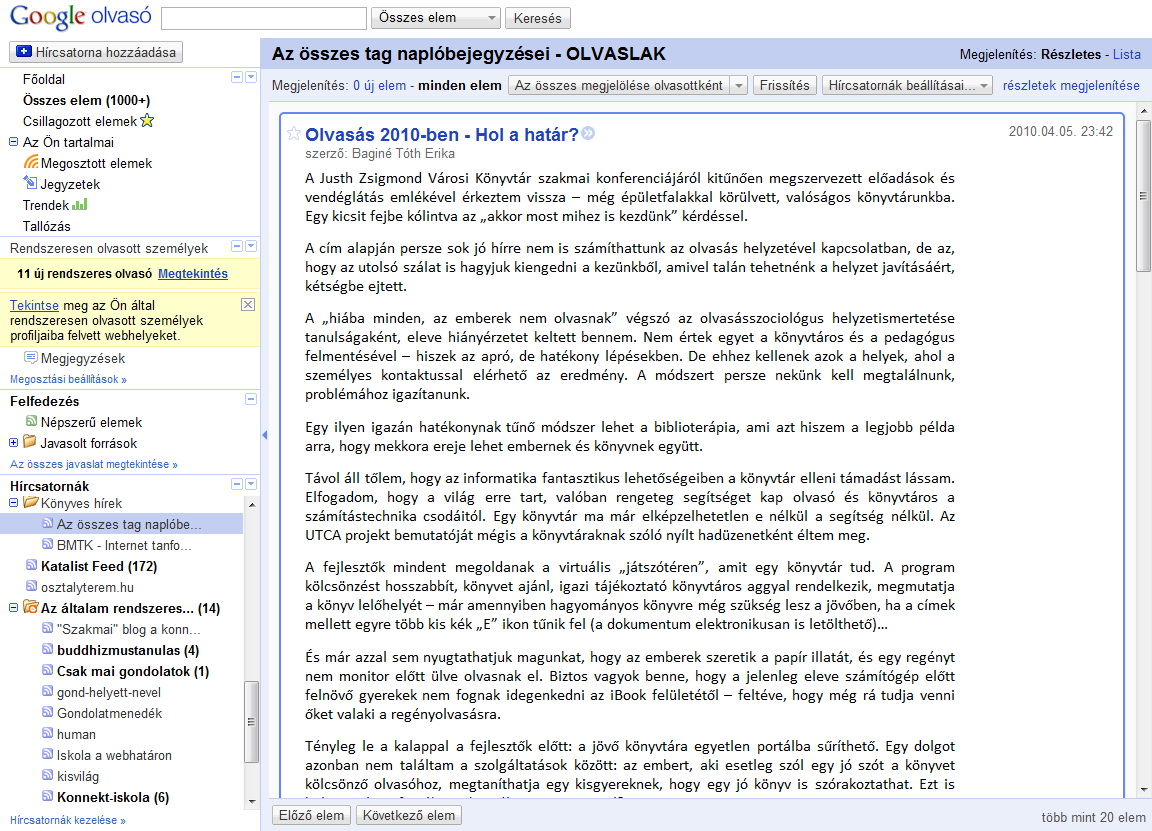Collapse the Az általam rendszeres... folder
Viewport: 1152px width, 831px height.
pyautogui.click(x=13, y=608)
